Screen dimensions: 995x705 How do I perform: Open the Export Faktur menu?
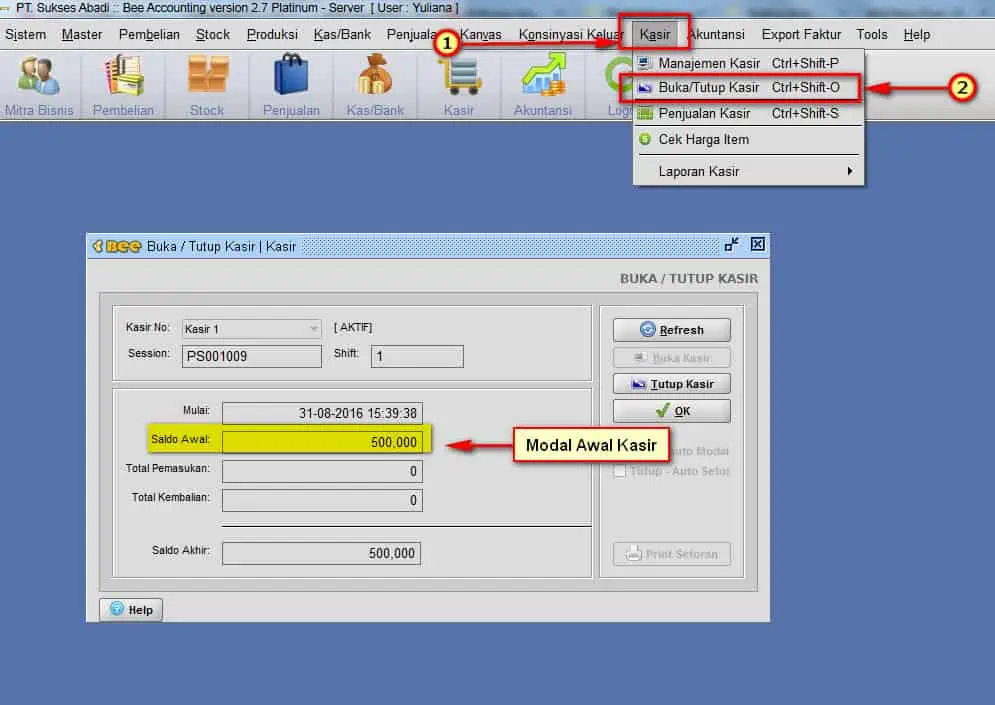coord(801,34)
